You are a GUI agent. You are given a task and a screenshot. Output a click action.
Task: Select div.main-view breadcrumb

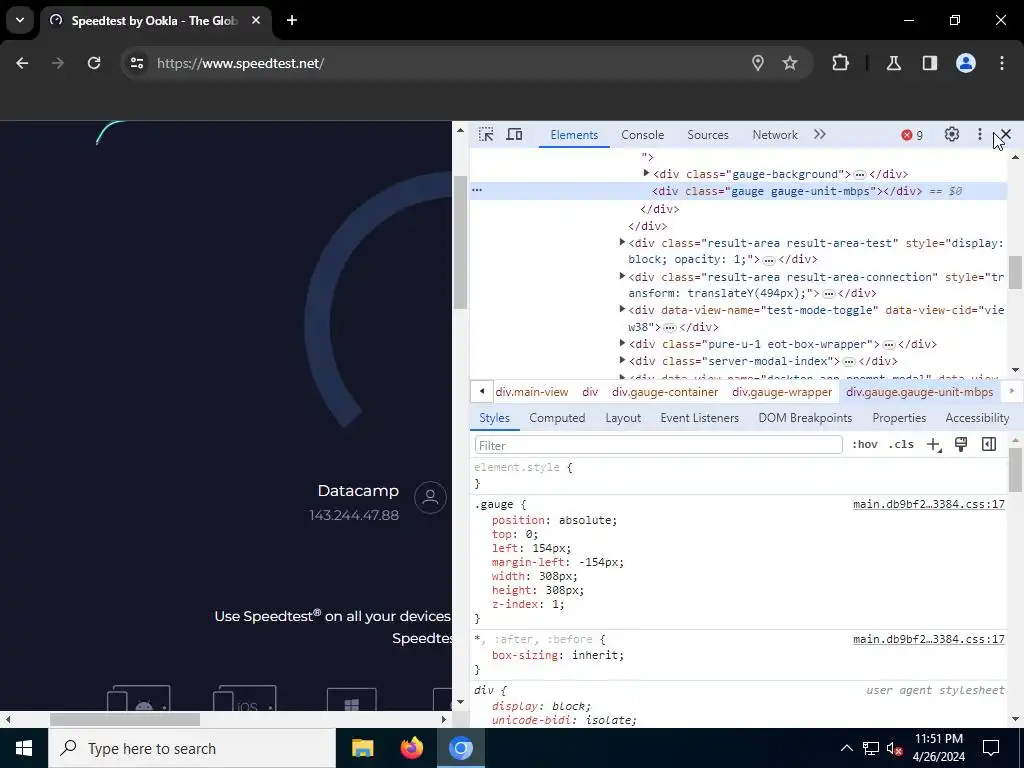click(x=532, y=392)
